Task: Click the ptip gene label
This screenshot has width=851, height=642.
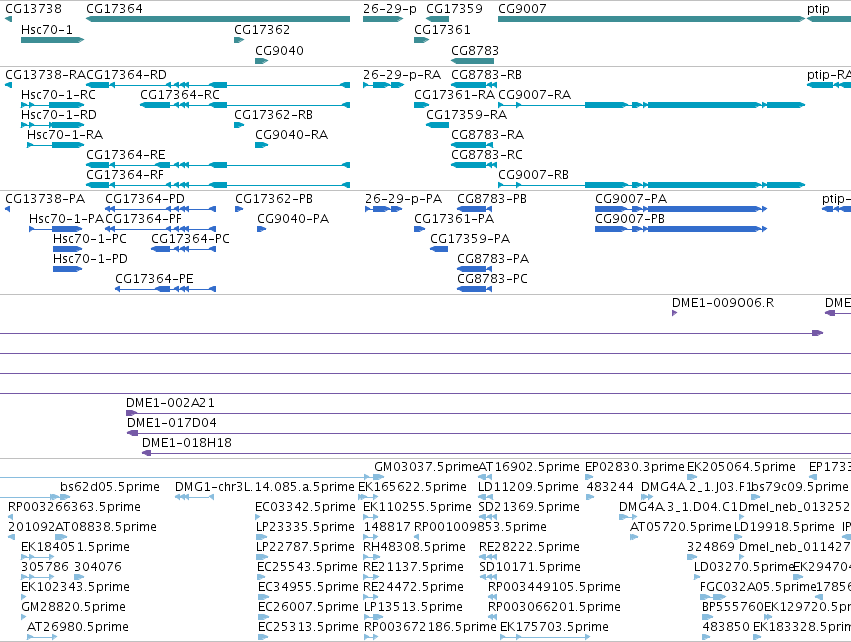Action: [818, 9]
